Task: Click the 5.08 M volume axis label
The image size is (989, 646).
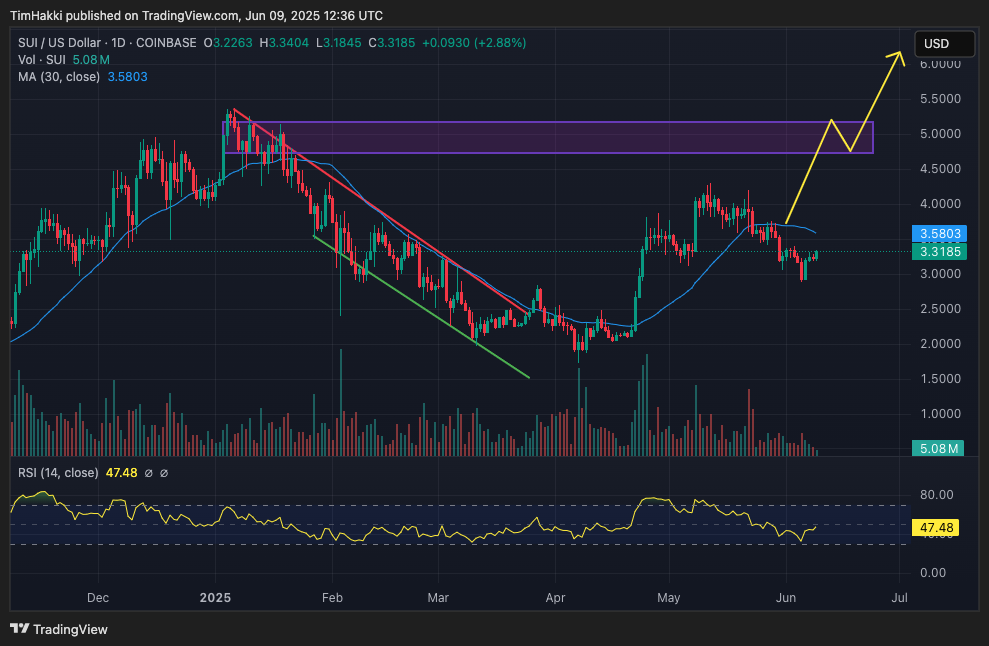Action: click(x=938, y=449)
